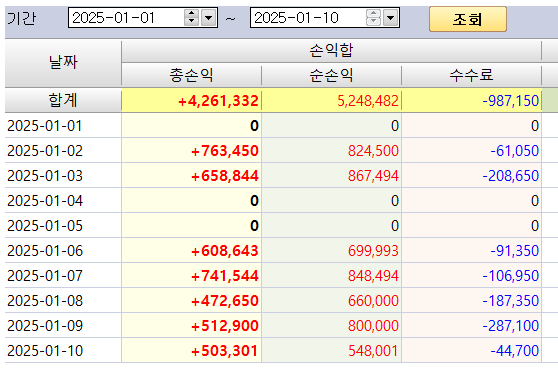Increase end date with up spinner arrow
558x371 pixels.
pos(373,13)
